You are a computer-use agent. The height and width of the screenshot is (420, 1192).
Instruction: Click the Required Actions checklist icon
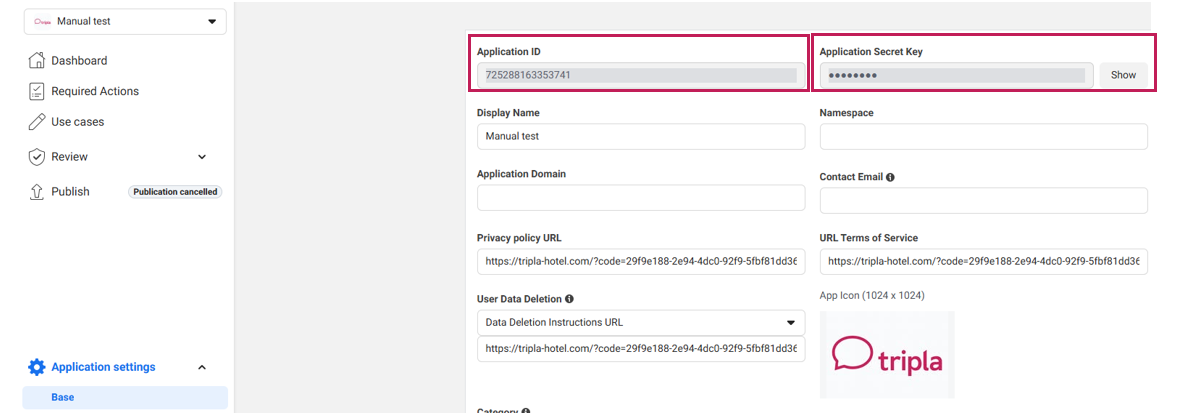point(37,91)
